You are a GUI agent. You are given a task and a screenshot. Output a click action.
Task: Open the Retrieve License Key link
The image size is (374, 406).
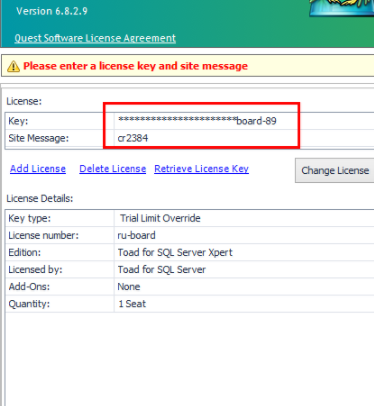(201, 169)
